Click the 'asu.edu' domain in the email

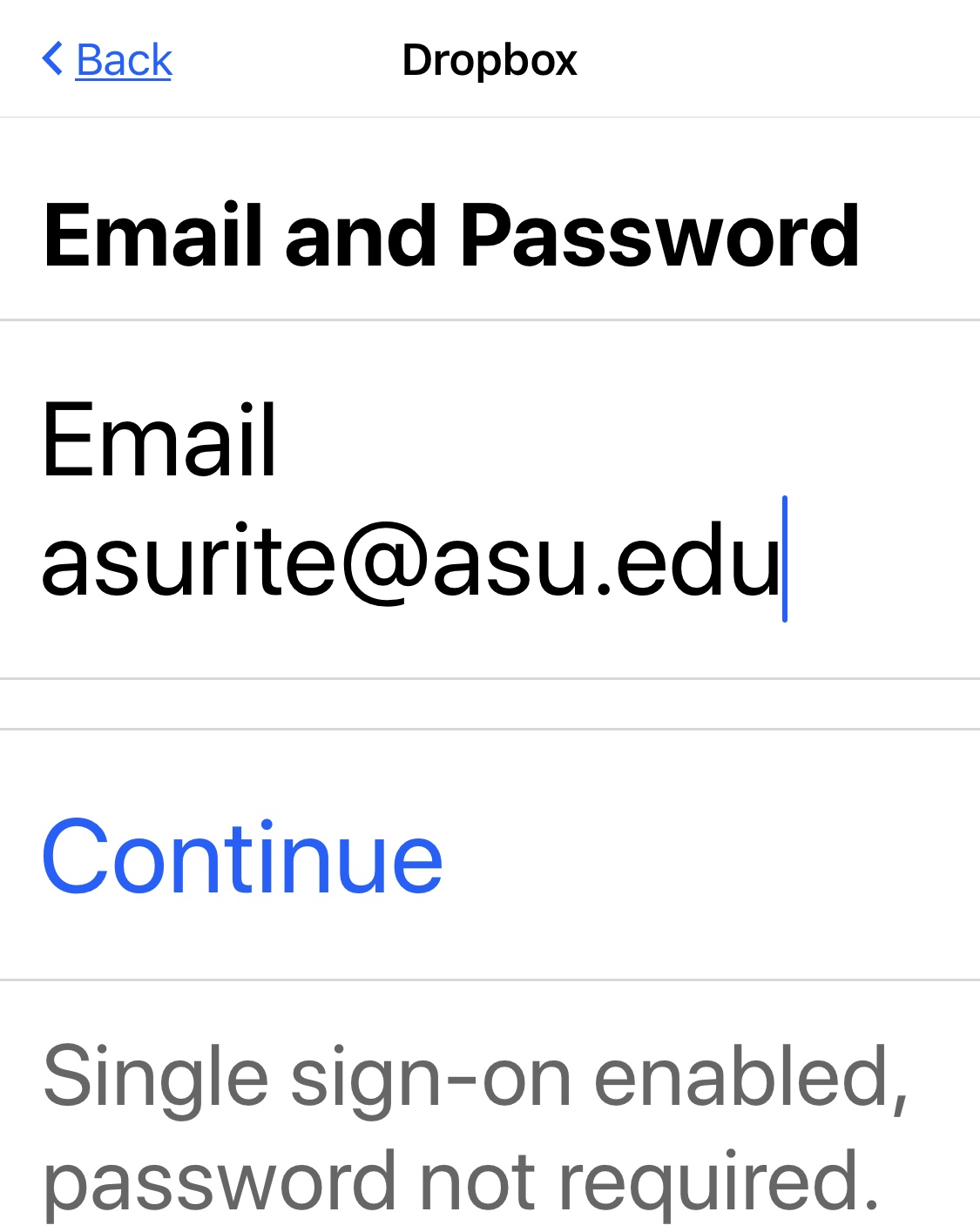point(607,562)
